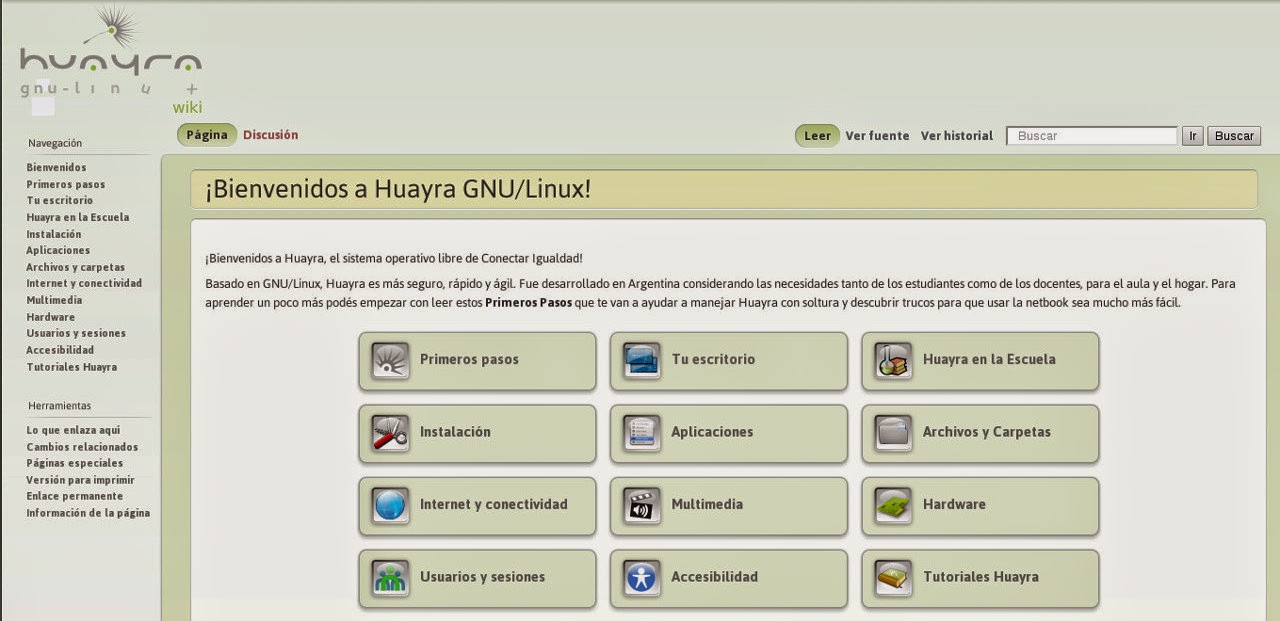Open the Primeros pasos tile
Image resolution: width=1280 pixels, height=621 pixels.
click(x=477, y=360)
